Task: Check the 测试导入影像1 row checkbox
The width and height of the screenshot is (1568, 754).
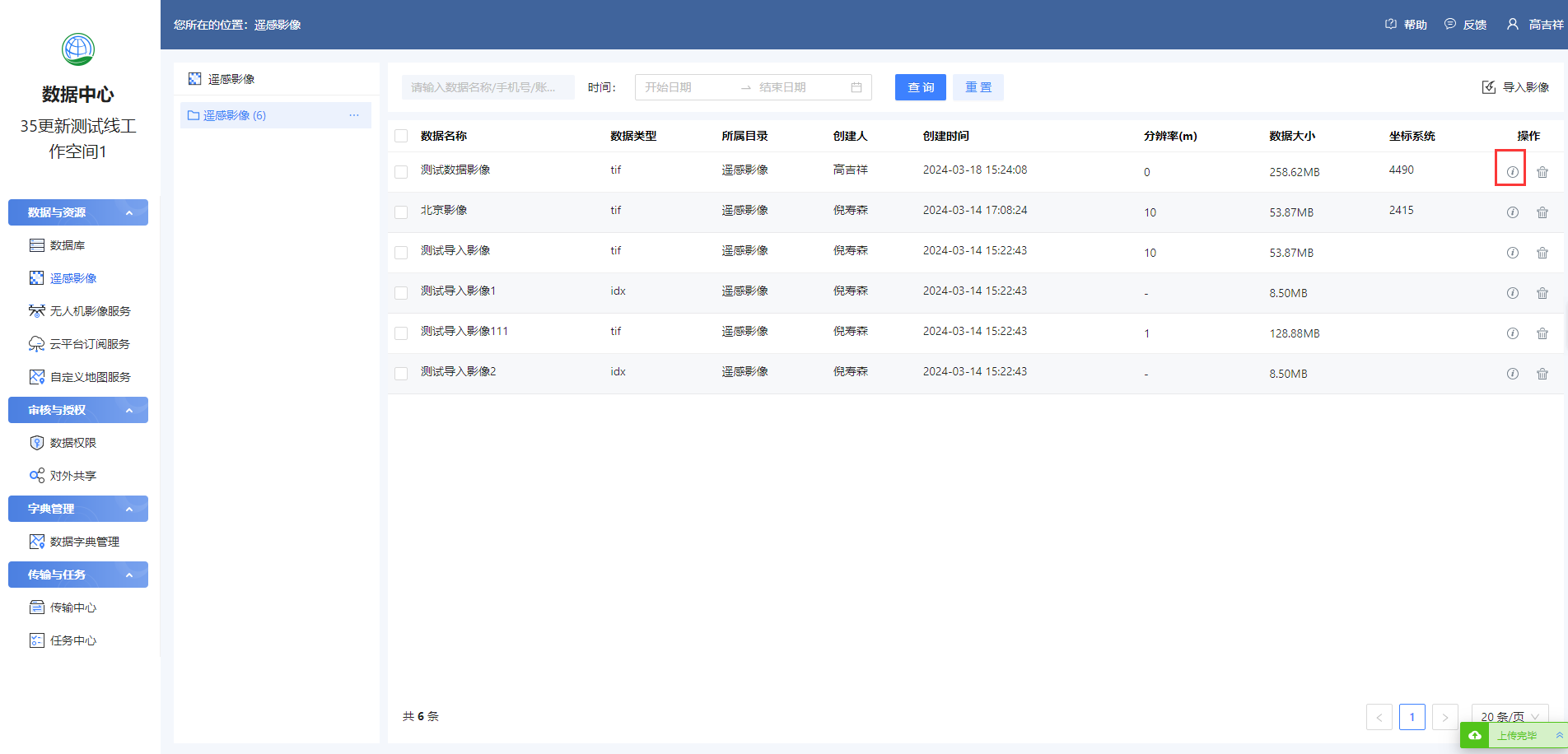Action: tap(401, 293)
